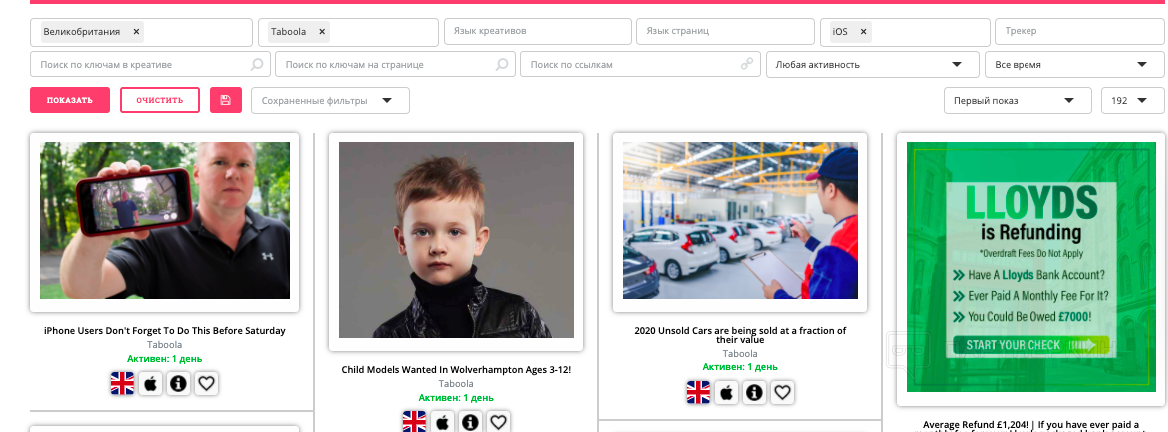Click the ПОКАЗАТЬ button
Screen dimensions: 1168x432
[70, 101]
